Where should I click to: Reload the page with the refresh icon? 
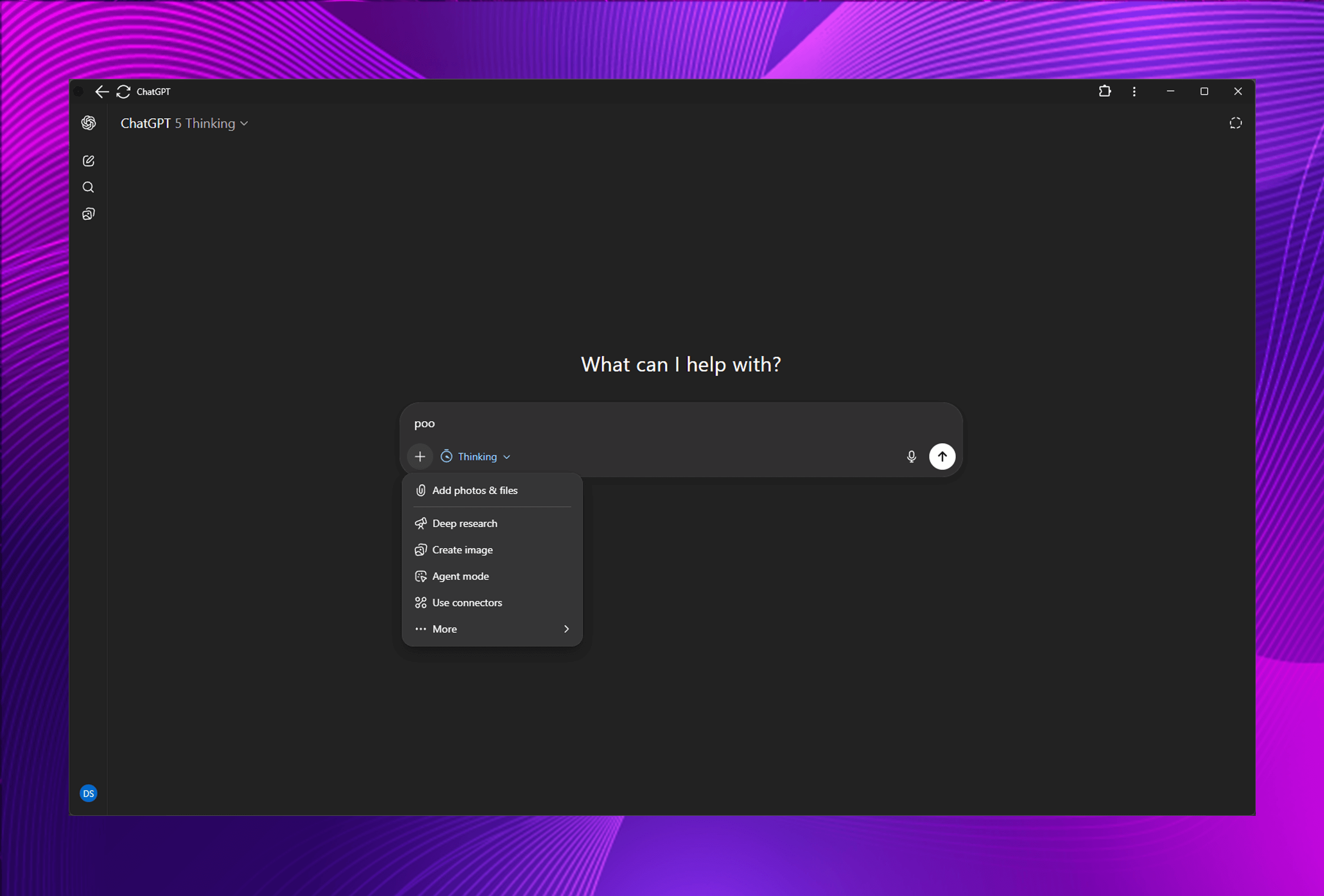click(124, 92)
